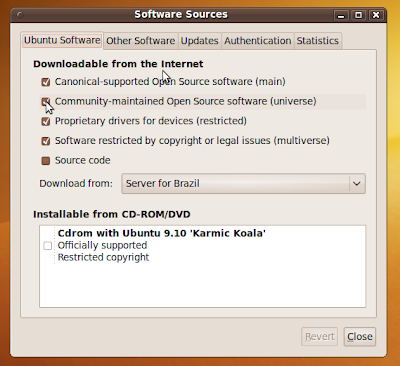
Task: Click the 'Software Sources' title bar text
Action: click(x=181, y=14)
